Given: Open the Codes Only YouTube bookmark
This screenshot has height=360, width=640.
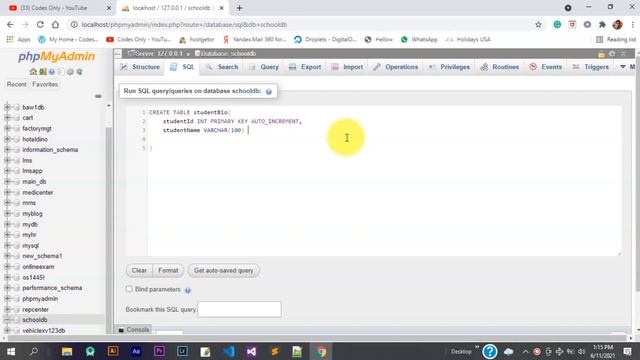Looking at the screenshot, I should click(138, 40).
